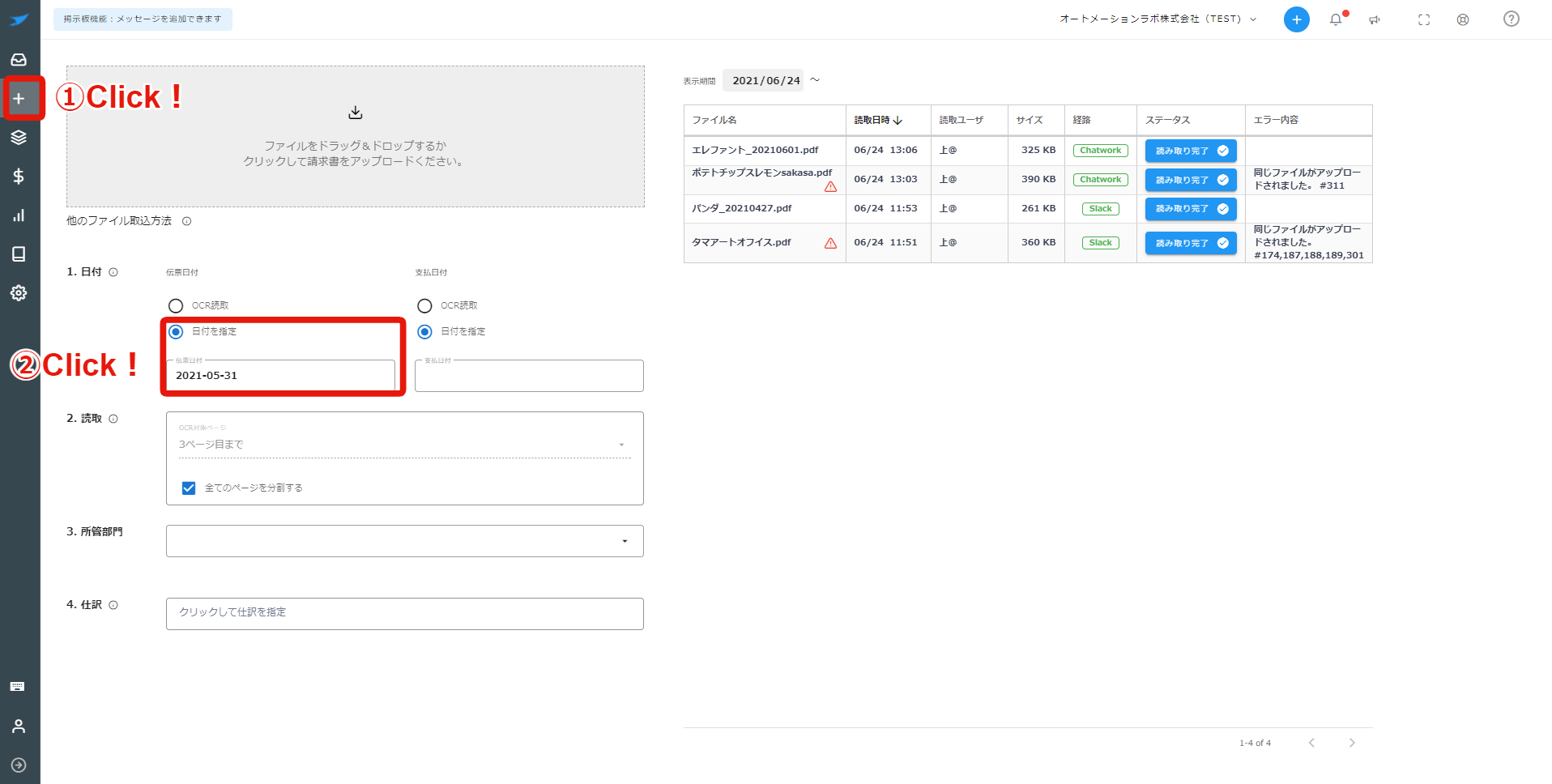This screenshot has height=784, width=1552.
Task: Click Chatwork tag on エレファント_20210601.pdf row
Action: (x=1101, y=151)
